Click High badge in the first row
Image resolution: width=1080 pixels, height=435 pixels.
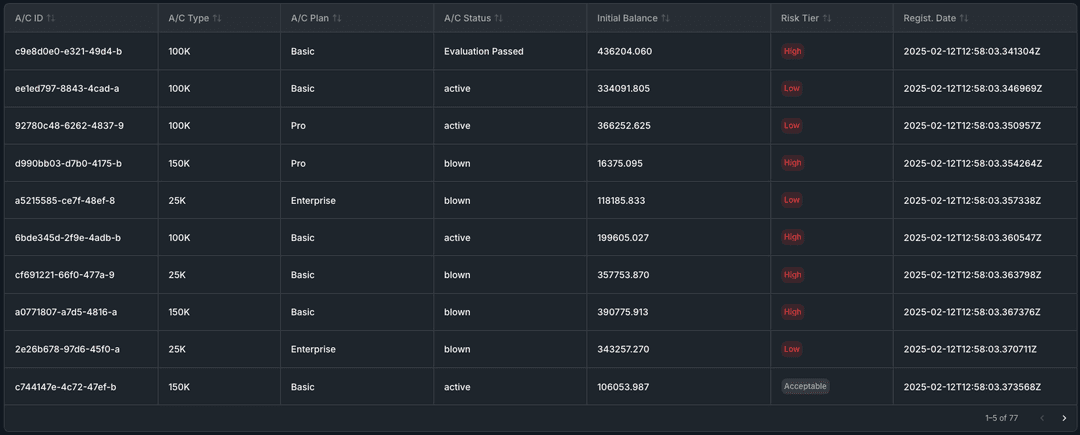pyautogui.click(x=792, y=51)
